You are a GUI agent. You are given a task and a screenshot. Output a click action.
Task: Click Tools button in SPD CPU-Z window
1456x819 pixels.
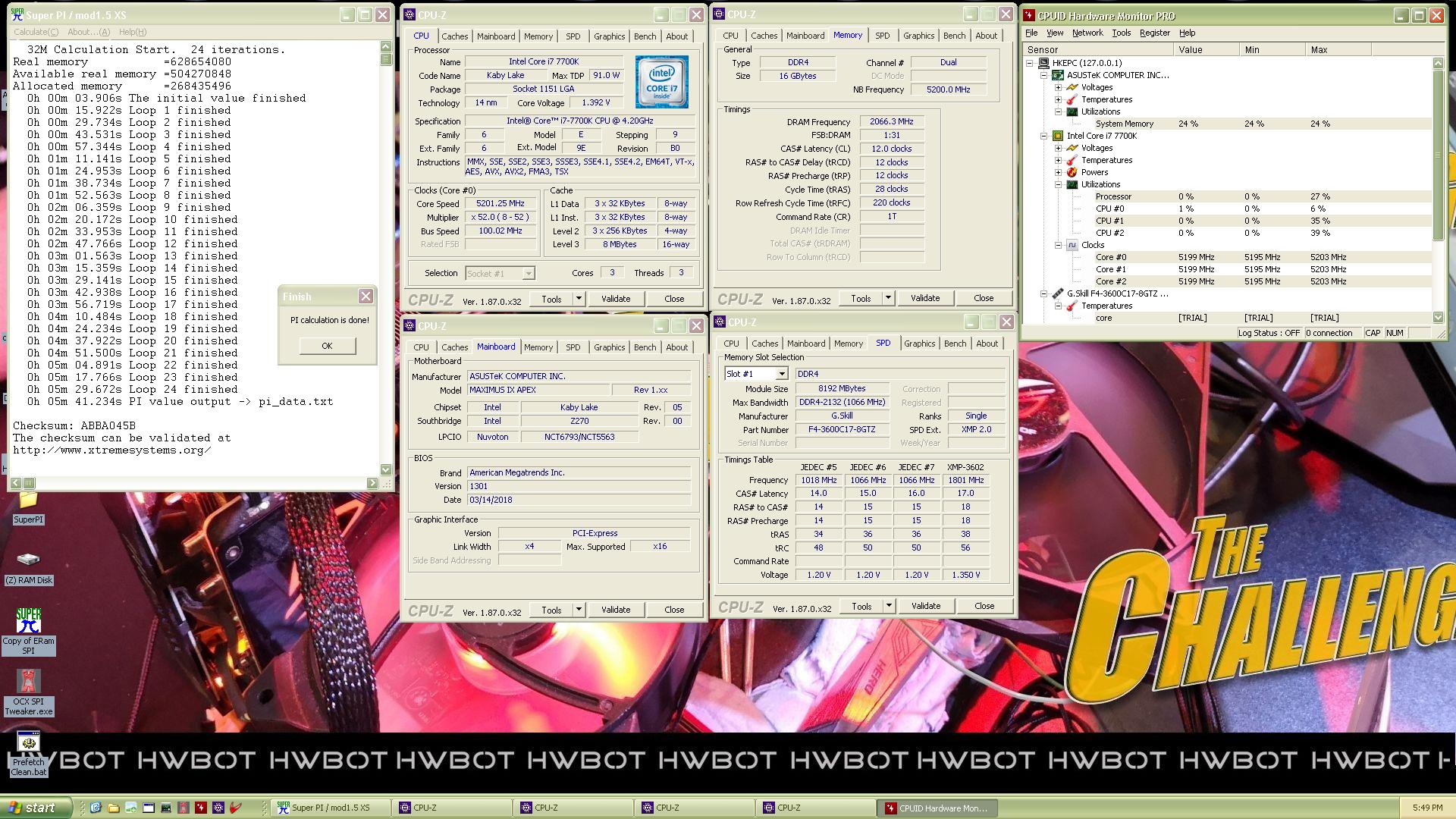861,606
